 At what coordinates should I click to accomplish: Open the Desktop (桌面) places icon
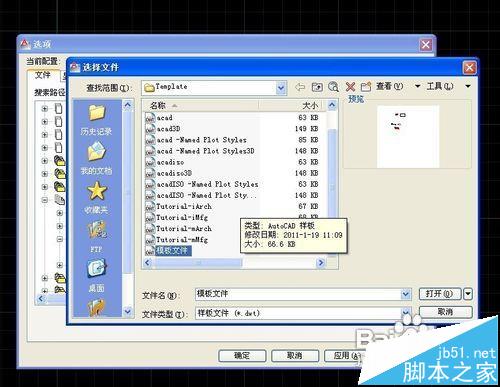[x=97, y=269]
